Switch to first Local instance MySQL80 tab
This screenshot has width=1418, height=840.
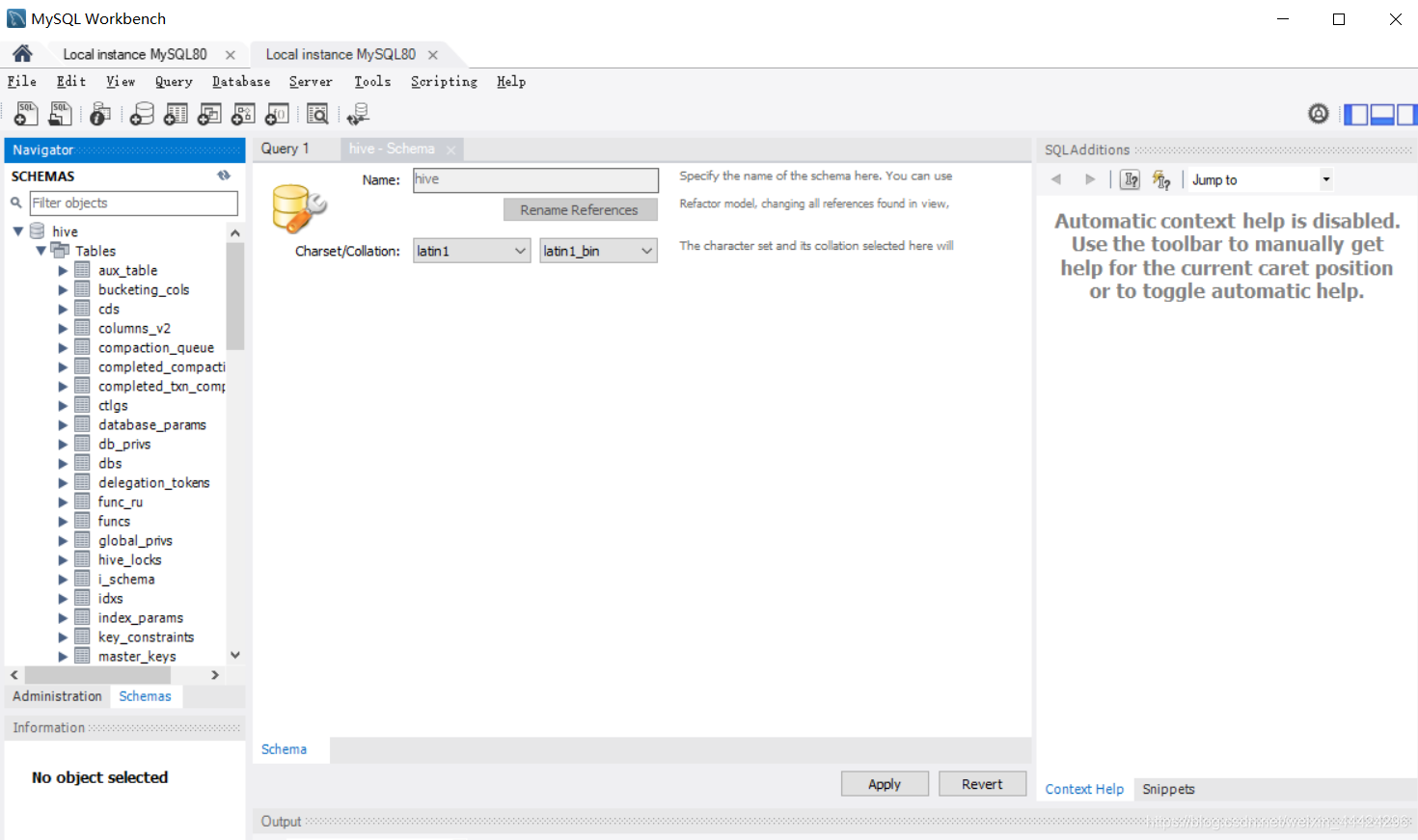pyautogui.click(x=135, y=54)
